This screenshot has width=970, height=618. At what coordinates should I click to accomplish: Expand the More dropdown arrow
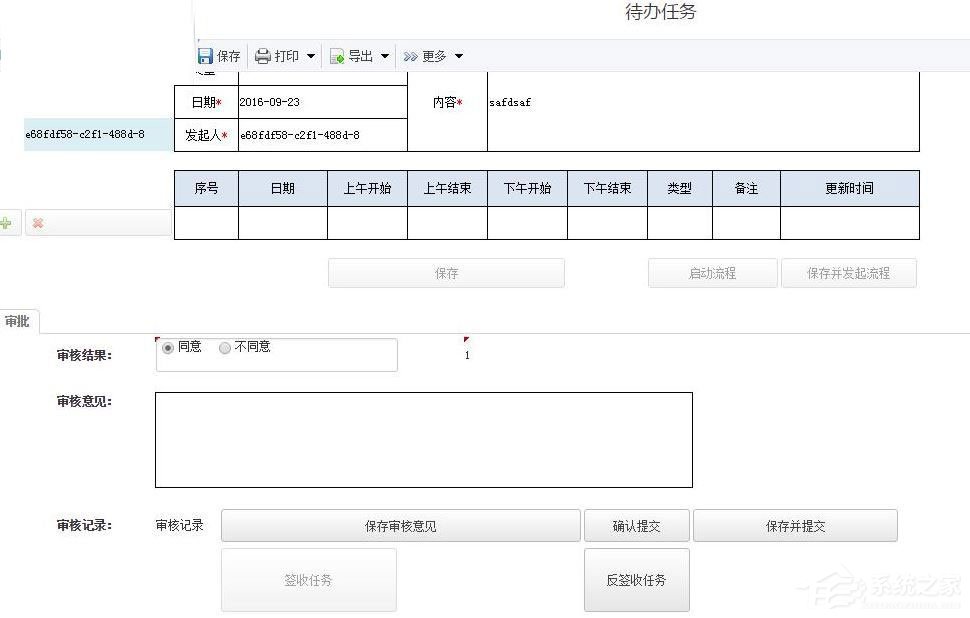459,56
